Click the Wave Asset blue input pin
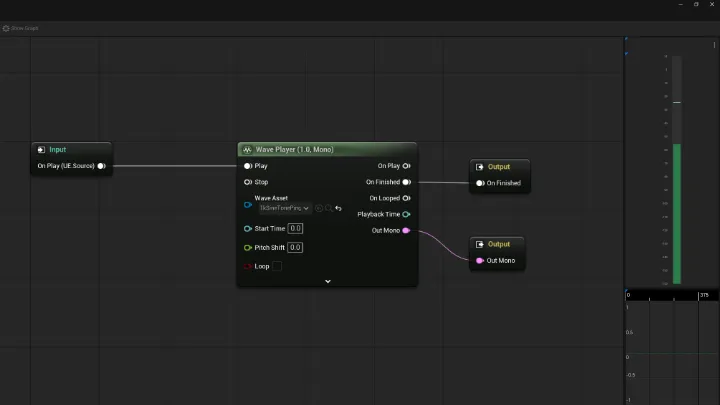This screenshot has height=405, width=720. pos(248,205)
